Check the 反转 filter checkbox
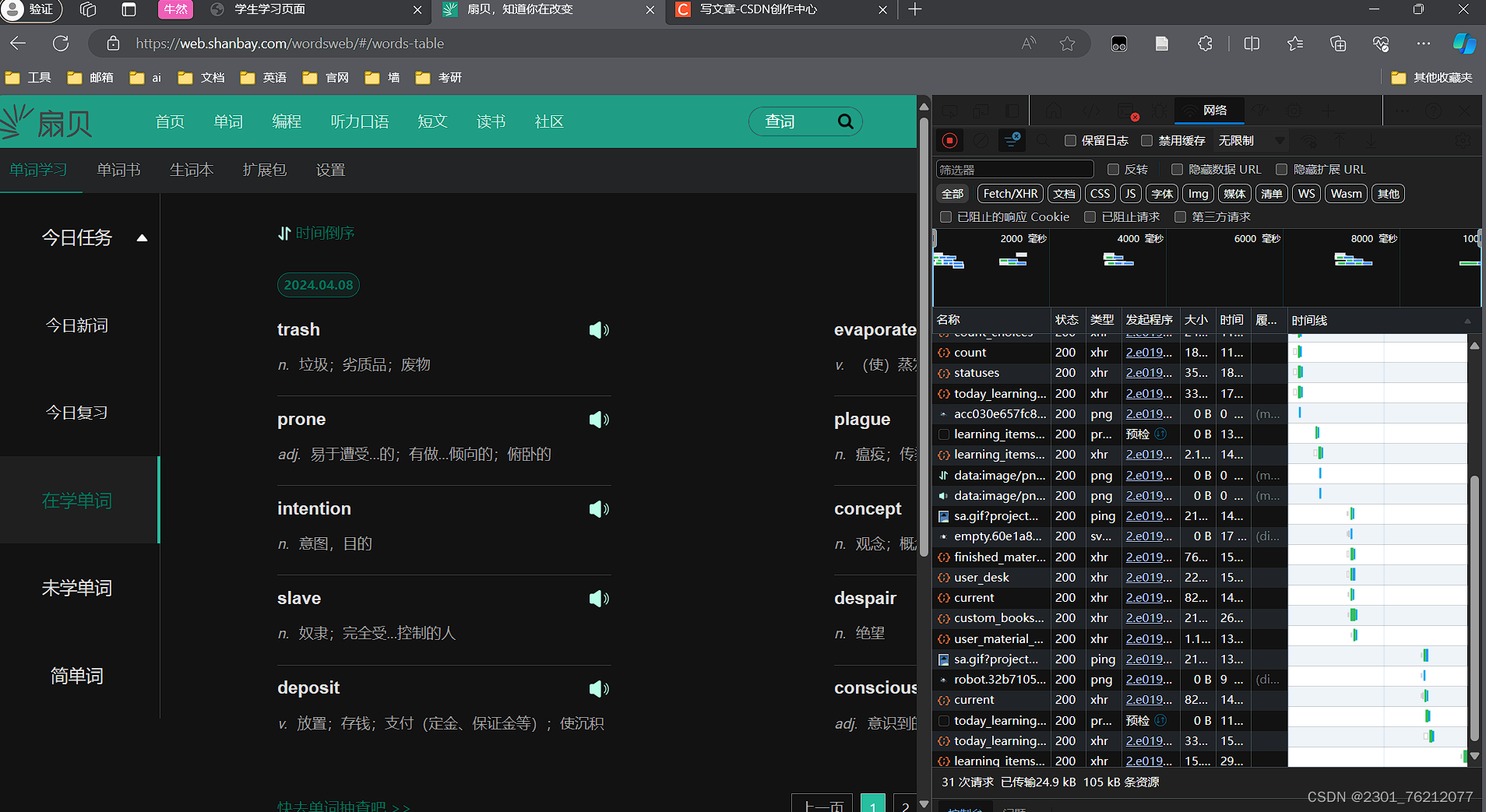 1113,169
